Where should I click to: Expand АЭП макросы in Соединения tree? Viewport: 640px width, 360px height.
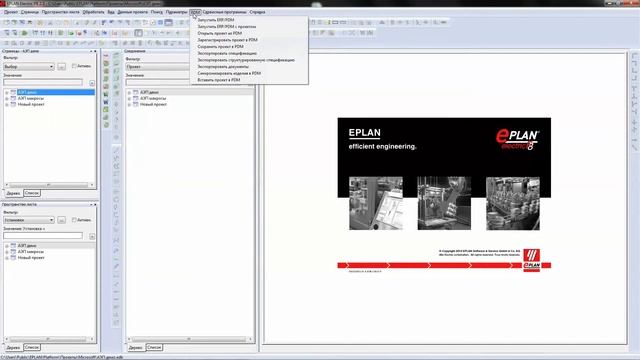(129, 99)
